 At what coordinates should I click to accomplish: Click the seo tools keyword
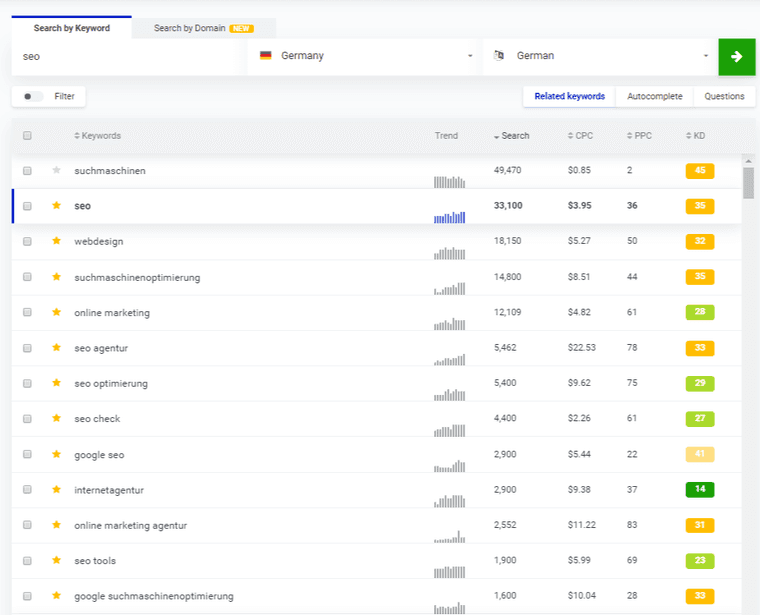coord(95,561)
